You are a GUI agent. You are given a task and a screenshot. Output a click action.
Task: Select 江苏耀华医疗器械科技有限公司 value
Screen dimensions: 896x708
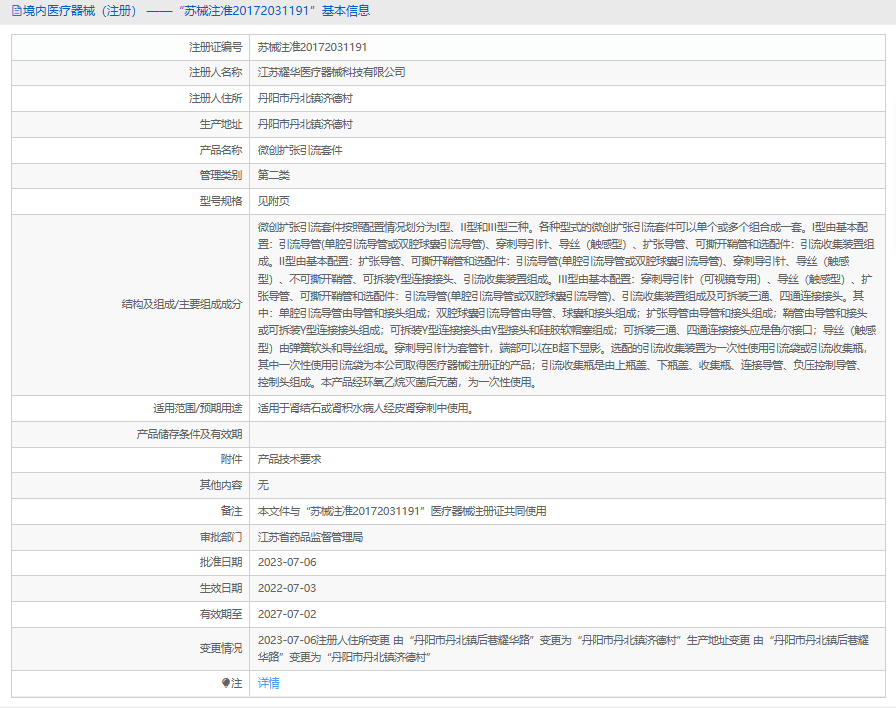pyautogui.click(x=331, y=72)
